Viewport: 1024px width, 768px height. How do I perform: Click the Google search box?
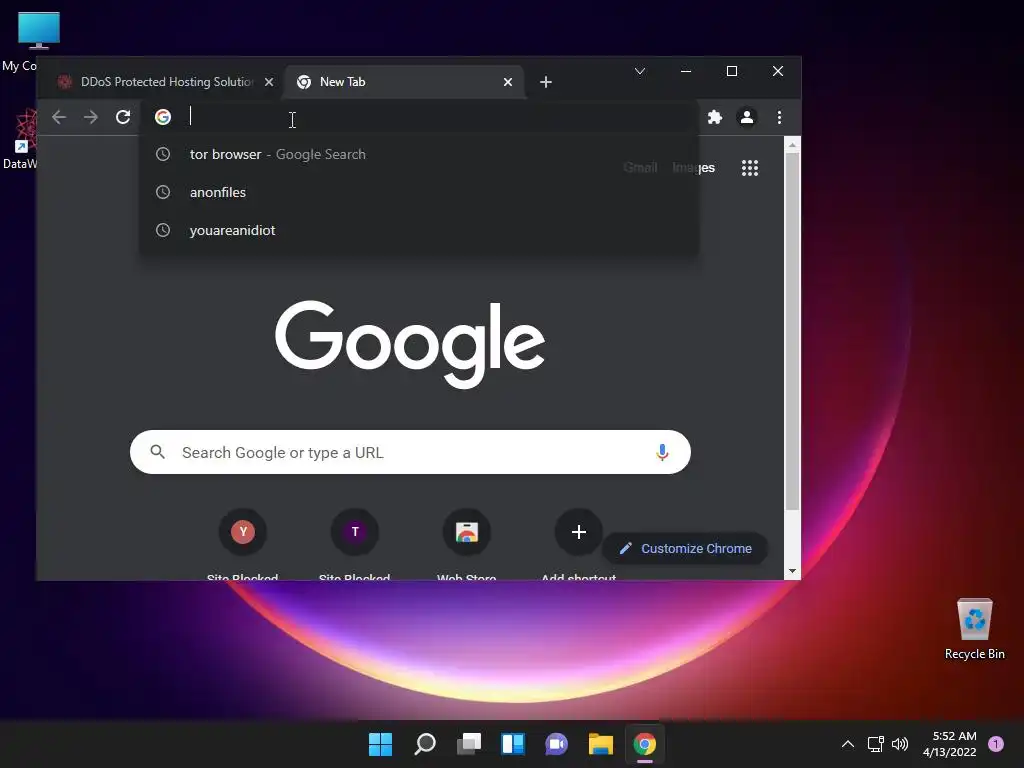410,452
